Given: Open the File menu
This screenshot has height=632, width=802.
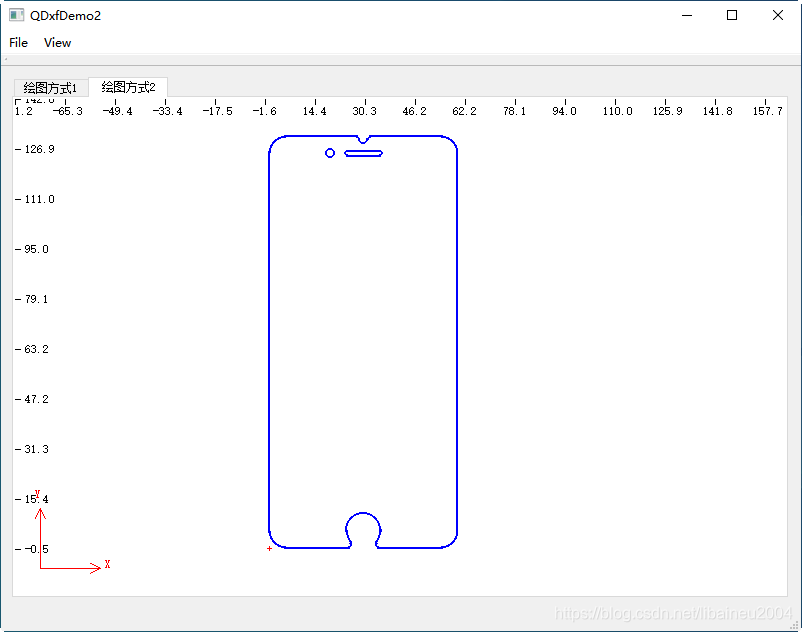Looking at the screenshot, I should (x=17, y=42).
